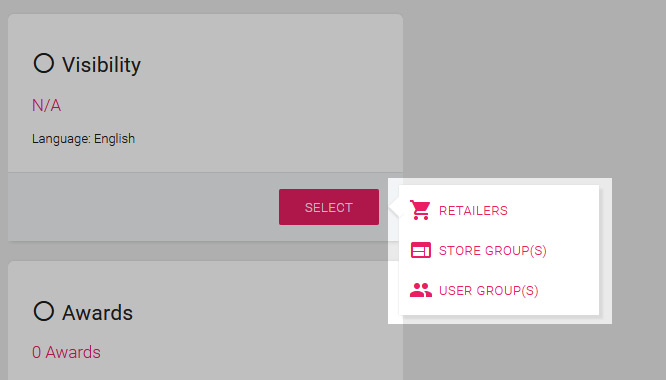666x380 pixels.
Task: Click the Visibility section heading
Action: (102, 65)
